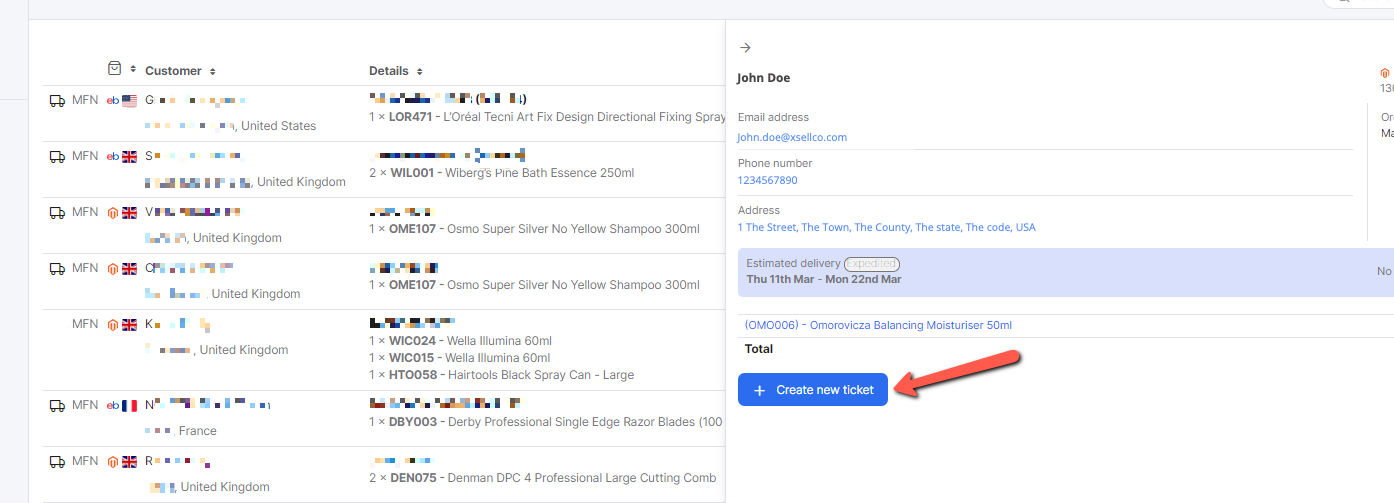Sort the Customer column

click(213, 71)
